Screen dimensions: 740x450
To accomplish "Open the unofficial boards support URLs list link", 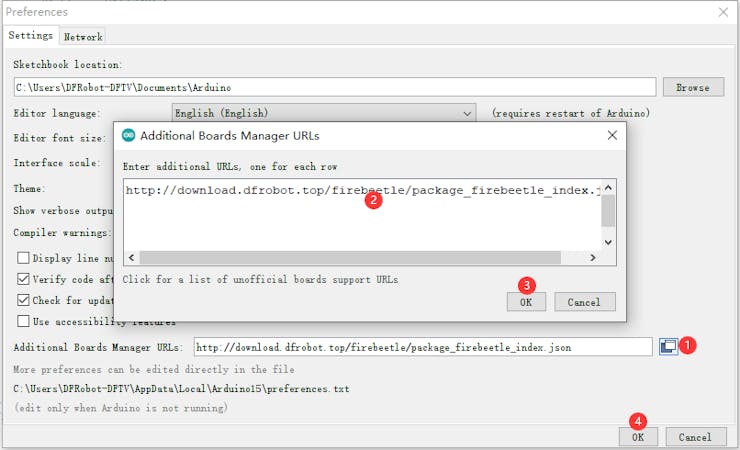I will click(260, 279).
